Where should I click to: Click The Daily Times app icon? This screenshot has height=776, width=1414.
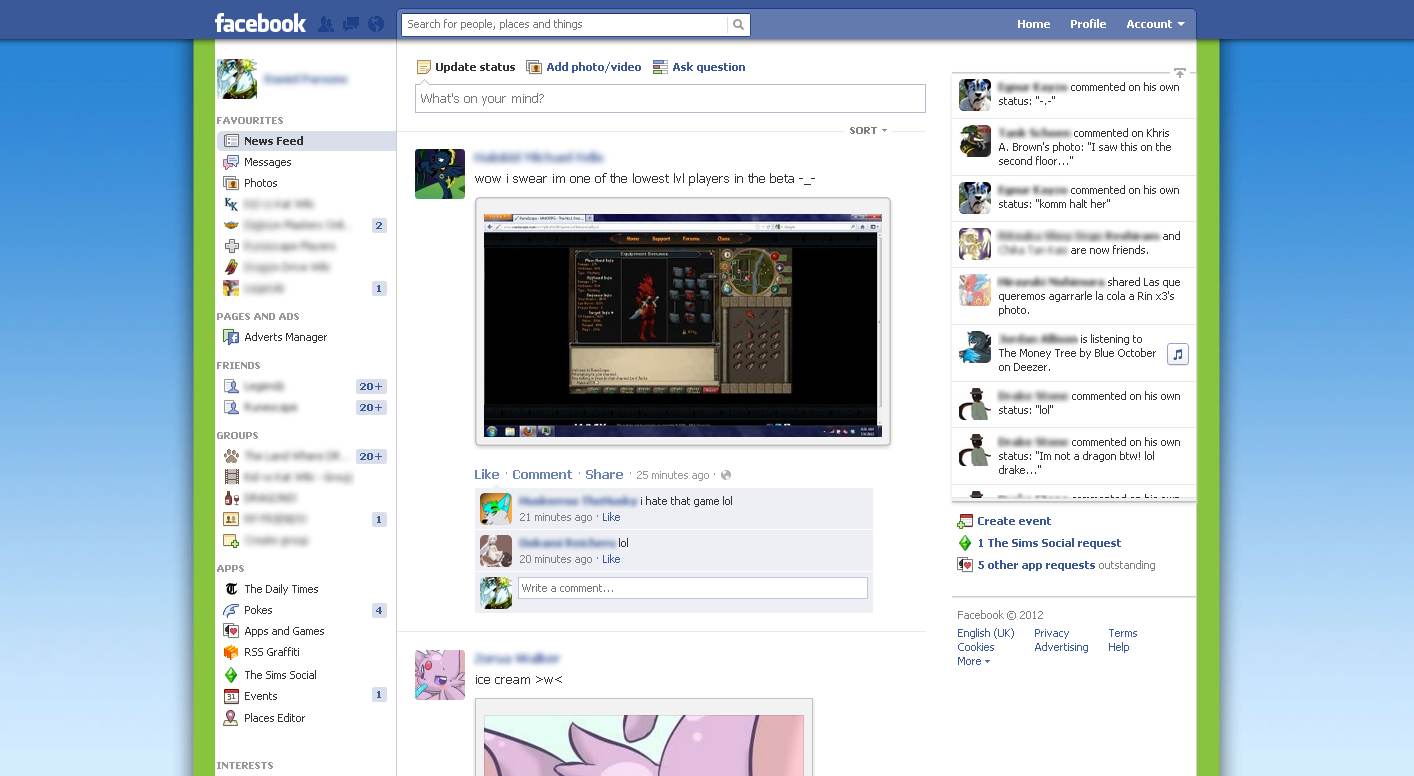click(231, 589)
